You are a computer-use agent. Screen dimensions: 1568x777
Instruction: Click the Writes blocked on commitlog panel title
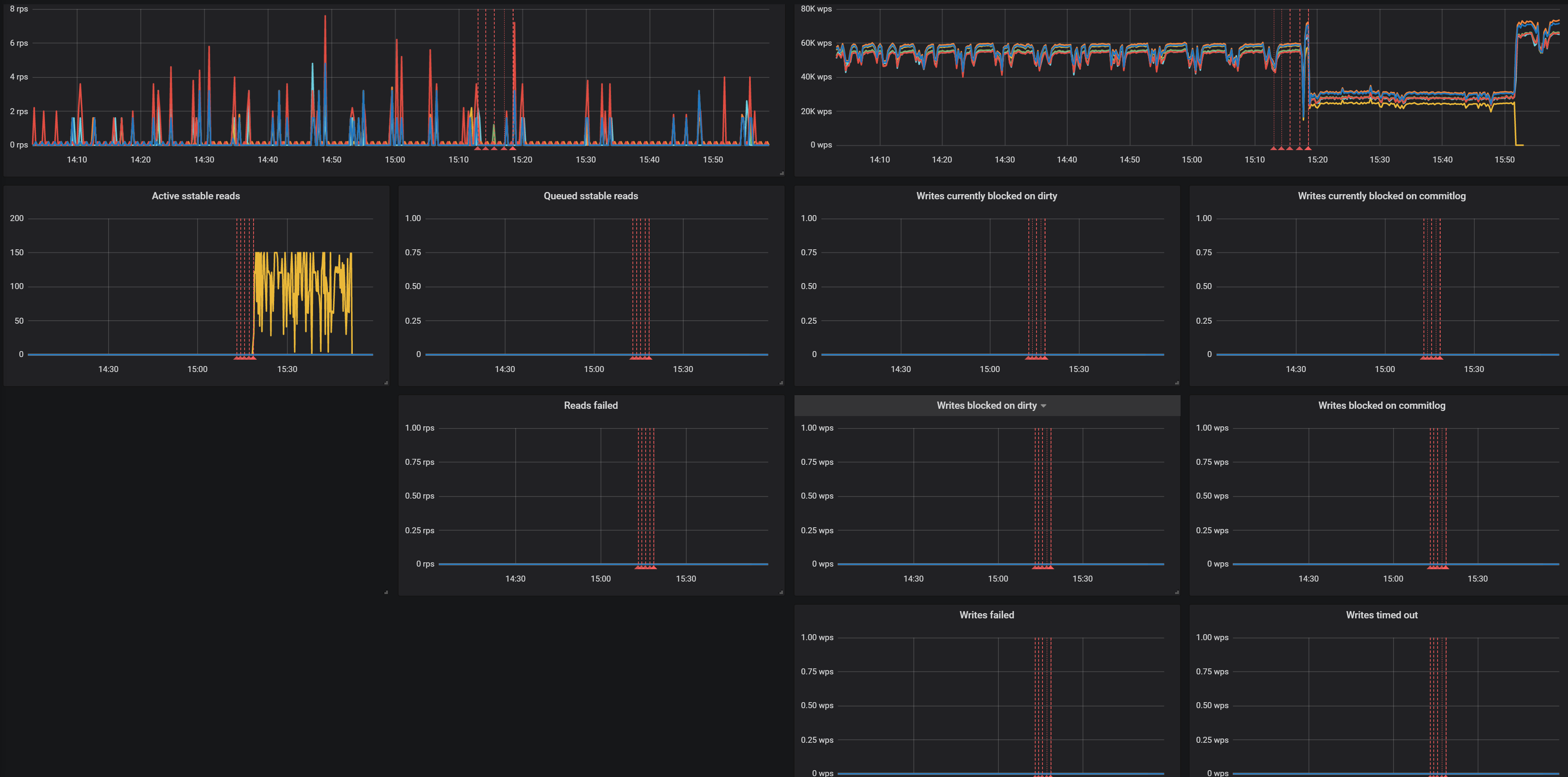[1382, 405]
